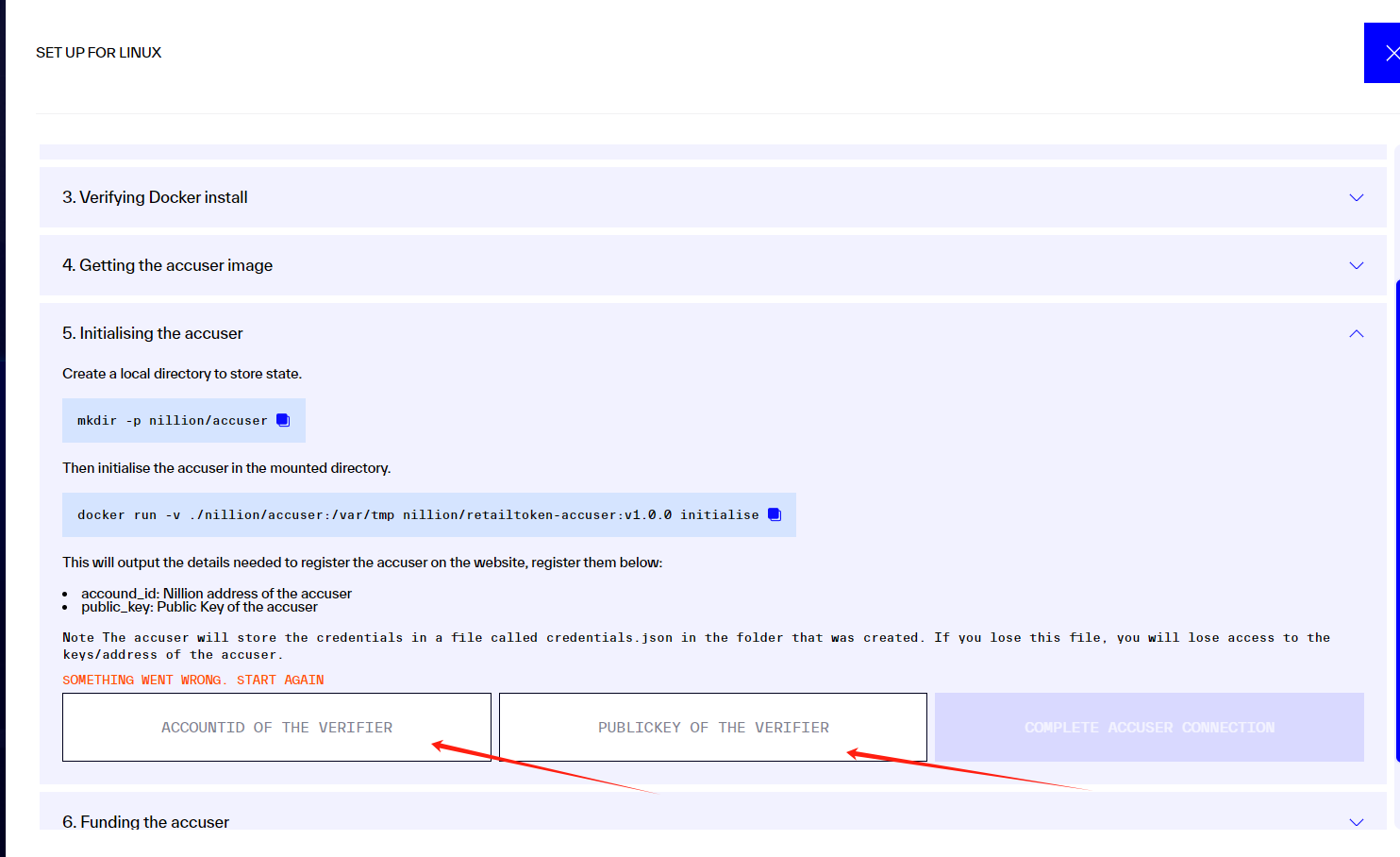Click the blue vertical scrollbar on right
The image size is (1400, 857).
tap(1396, 519)
